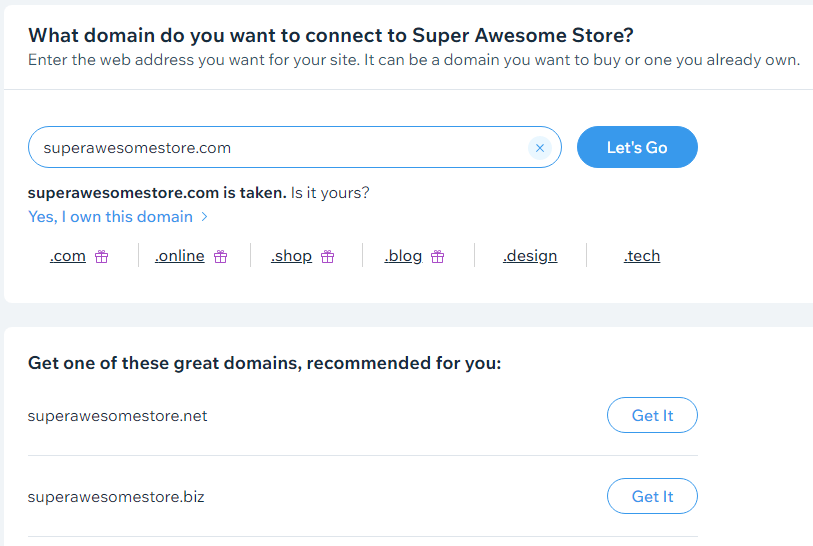
Task: Click the superawesomestore.biz domain text
Action: (116, 497)
